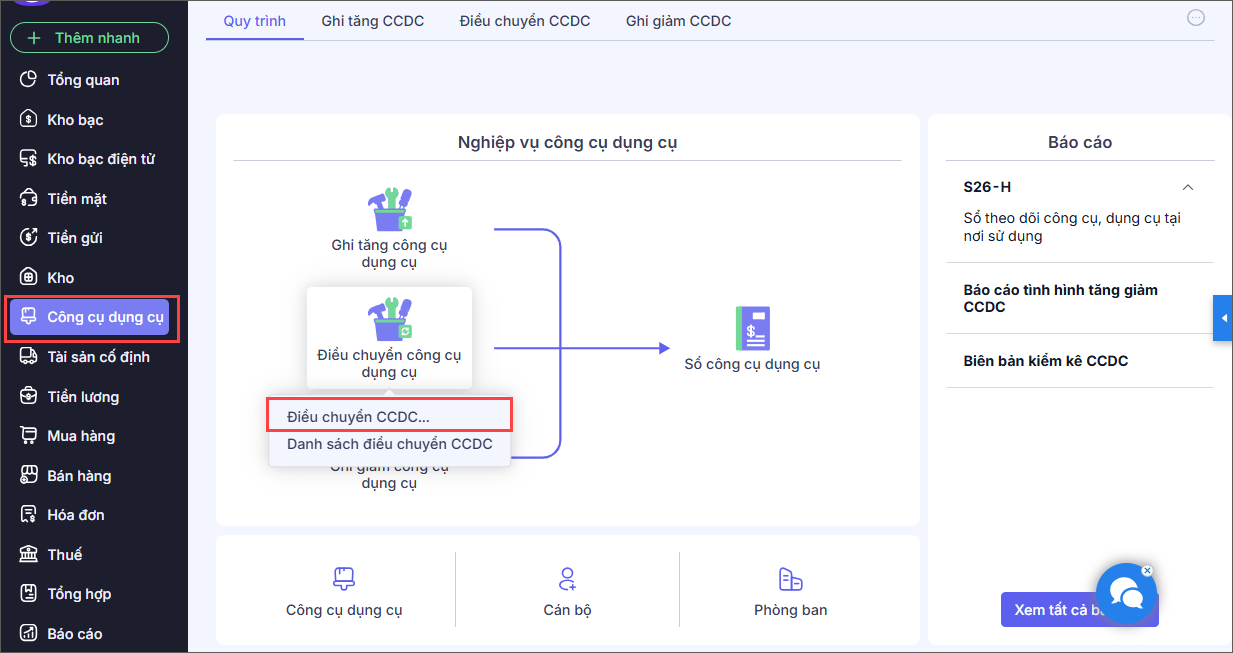Open Biên bản kiểm kê CCDC report

coord(1045,361)
